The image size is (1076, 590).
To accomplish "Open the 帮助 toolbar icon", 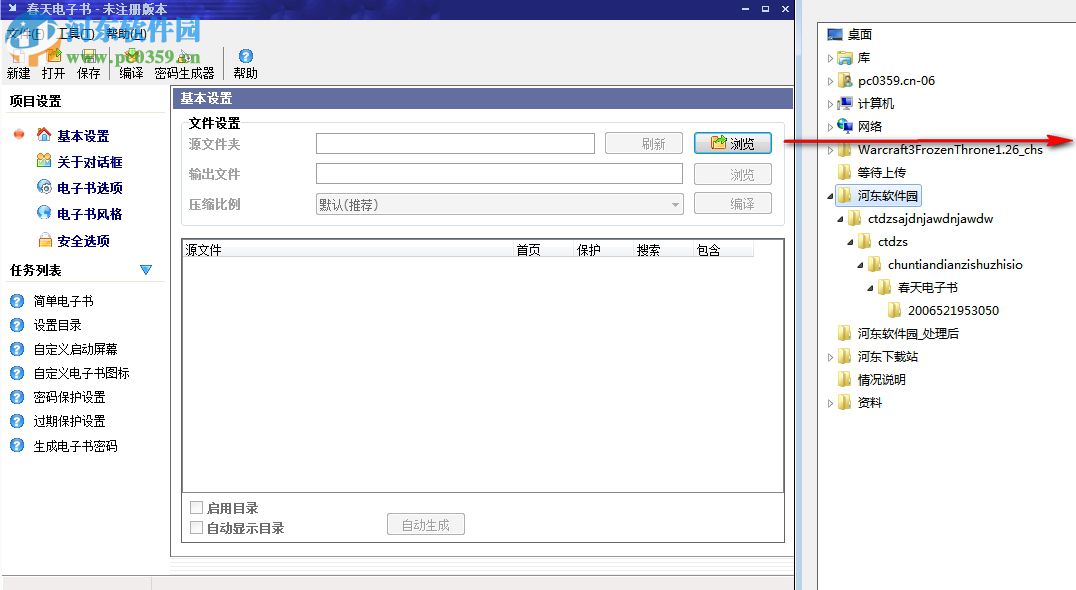I will pos(246,56).
